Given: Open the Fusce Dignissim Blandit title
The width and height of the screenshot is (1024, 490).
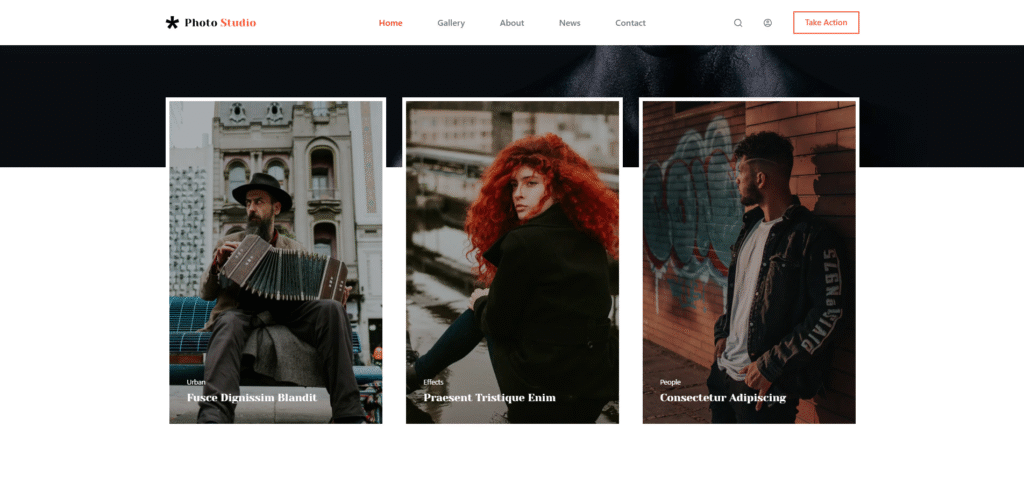Looking at the screenshot, I should (x=251, y=398).
